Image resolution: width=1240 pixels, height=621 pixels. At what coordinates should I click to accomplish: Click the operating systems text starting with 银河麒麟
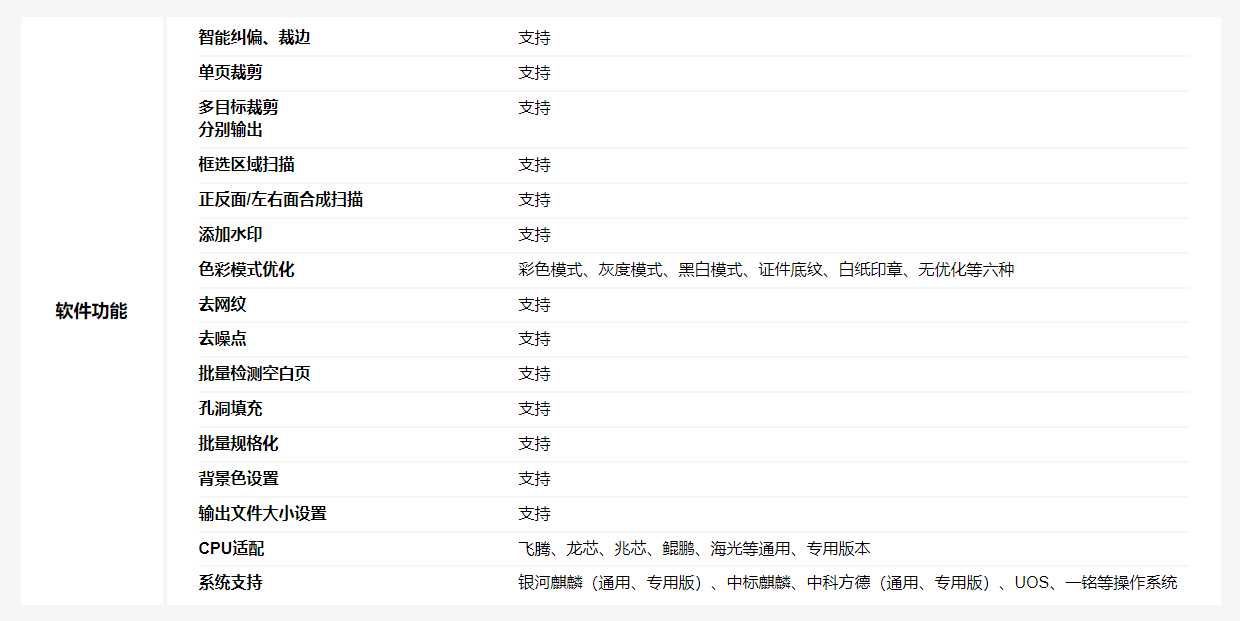point(847,583)
